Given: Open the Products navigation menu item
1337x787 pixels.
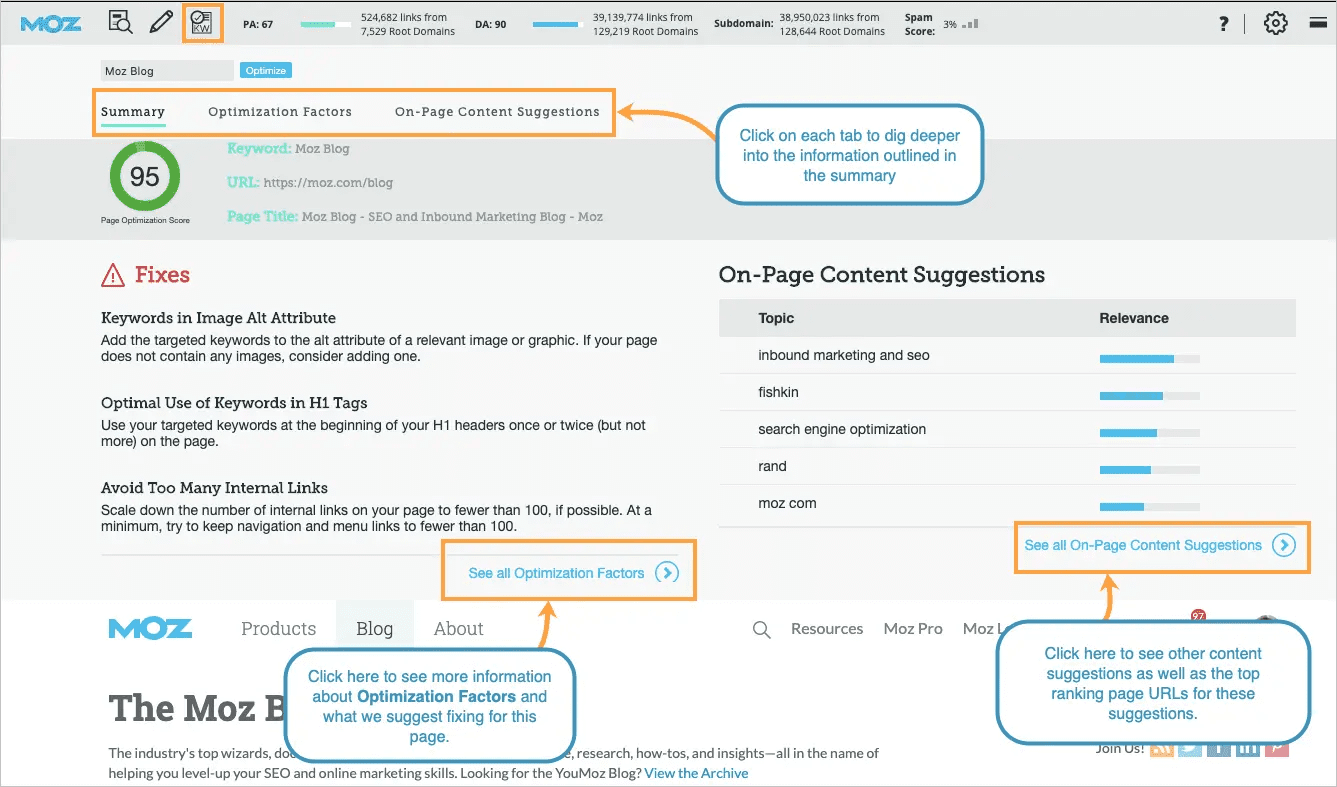Looking at the screenshot, I should click(278, 629).
